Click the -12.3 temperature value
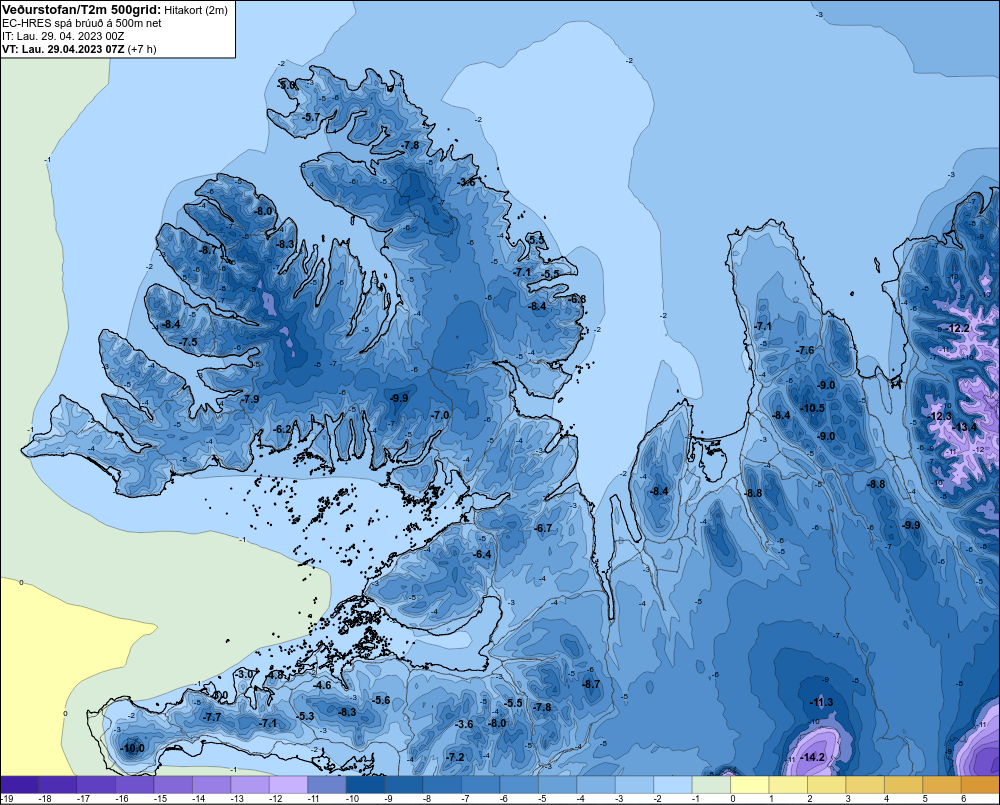The width and height of the screenshot is (1000, 805). point(940,416)
